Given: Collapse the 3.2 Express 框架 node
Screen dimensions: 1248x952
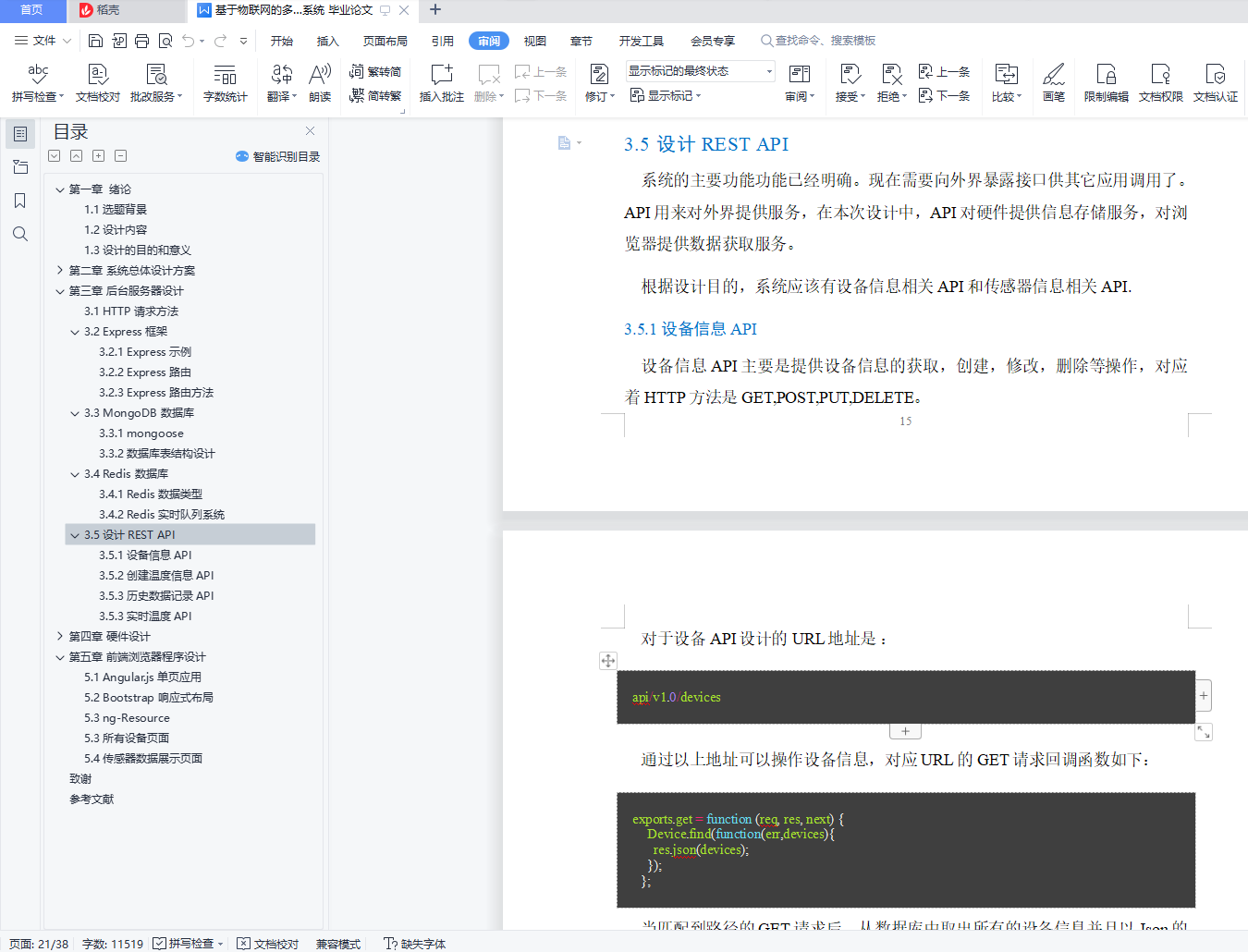Looking at the screenshot, I should 75,332.
